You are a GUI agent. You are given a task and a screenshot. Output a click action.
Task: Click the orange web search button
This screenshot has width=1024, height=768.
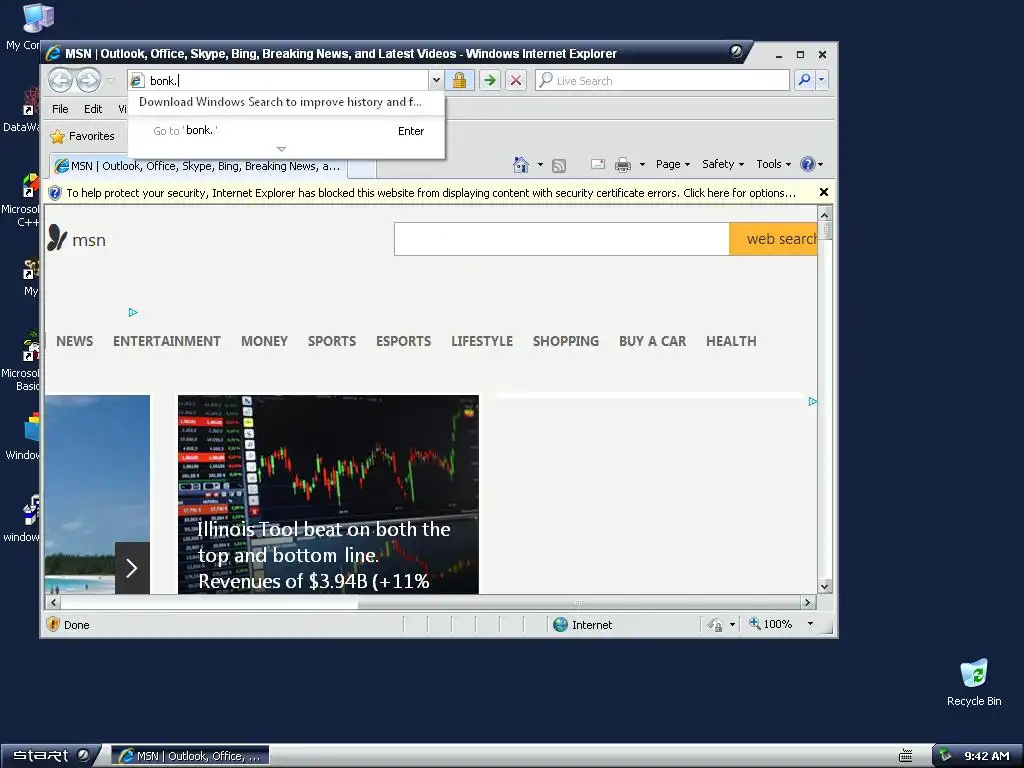[x=773, y=239]
